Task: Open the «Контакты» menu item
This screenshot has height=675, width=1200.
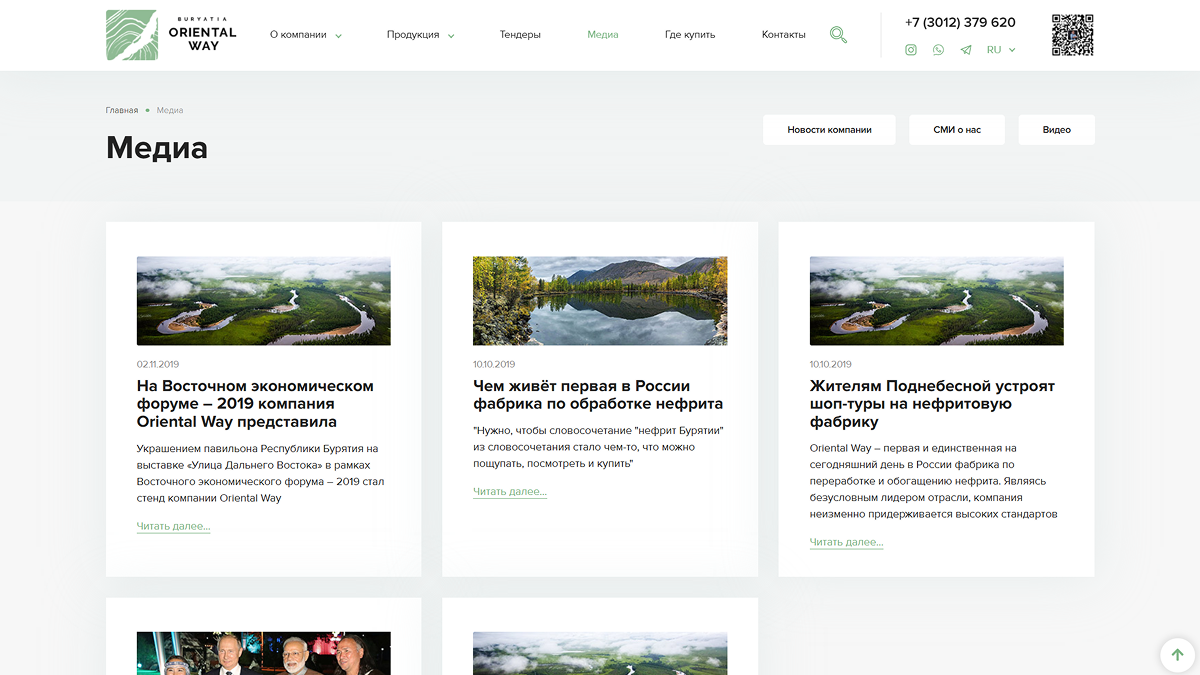Action: pos(783,35)
